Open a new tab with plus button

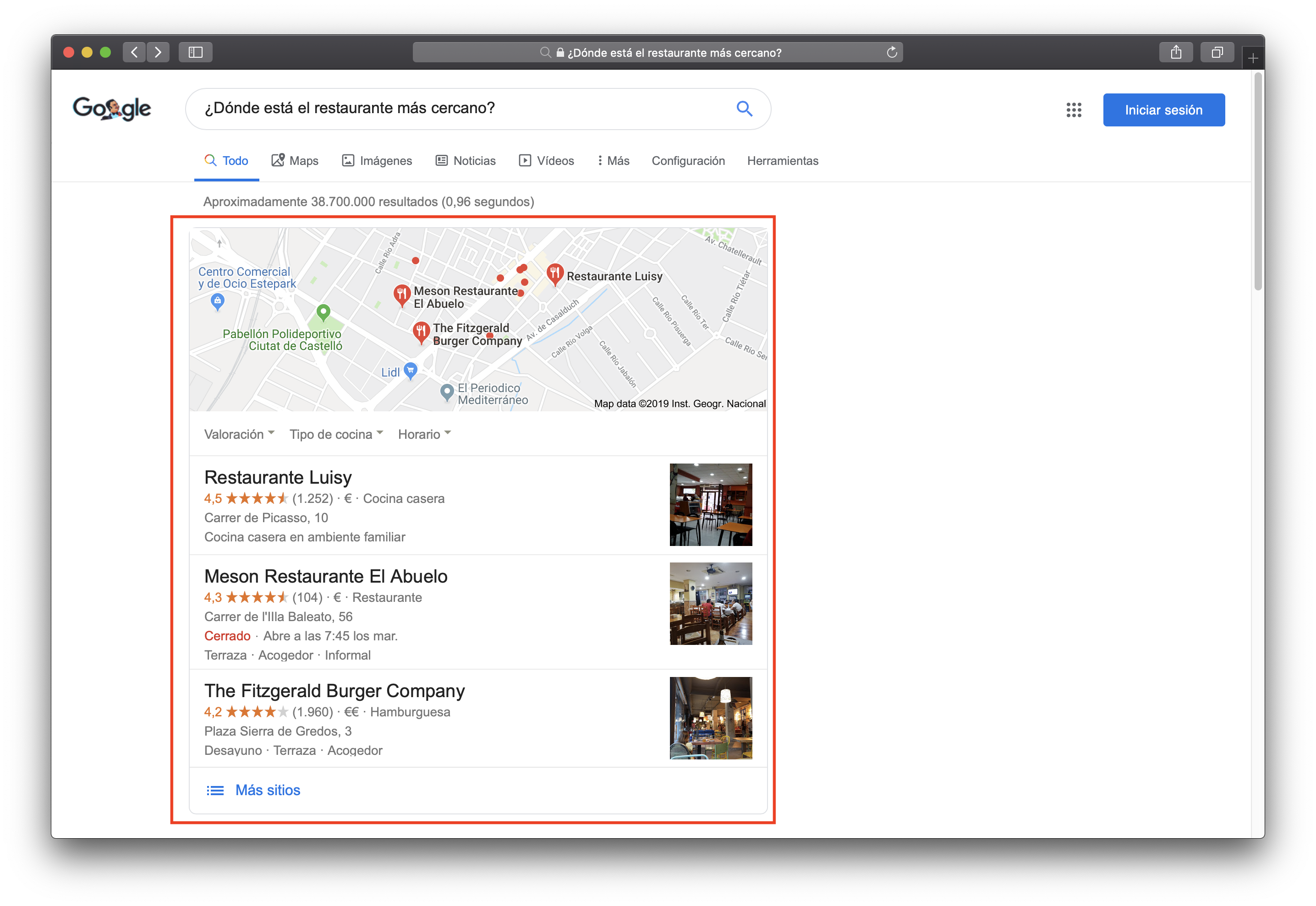click(1253, 58)
